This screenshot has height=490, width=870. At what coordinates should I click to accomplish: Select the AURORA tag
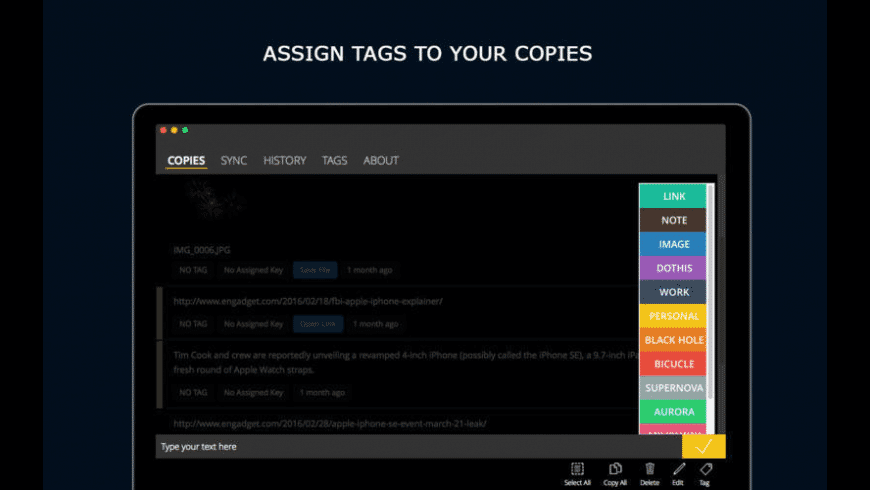point(673,412)
